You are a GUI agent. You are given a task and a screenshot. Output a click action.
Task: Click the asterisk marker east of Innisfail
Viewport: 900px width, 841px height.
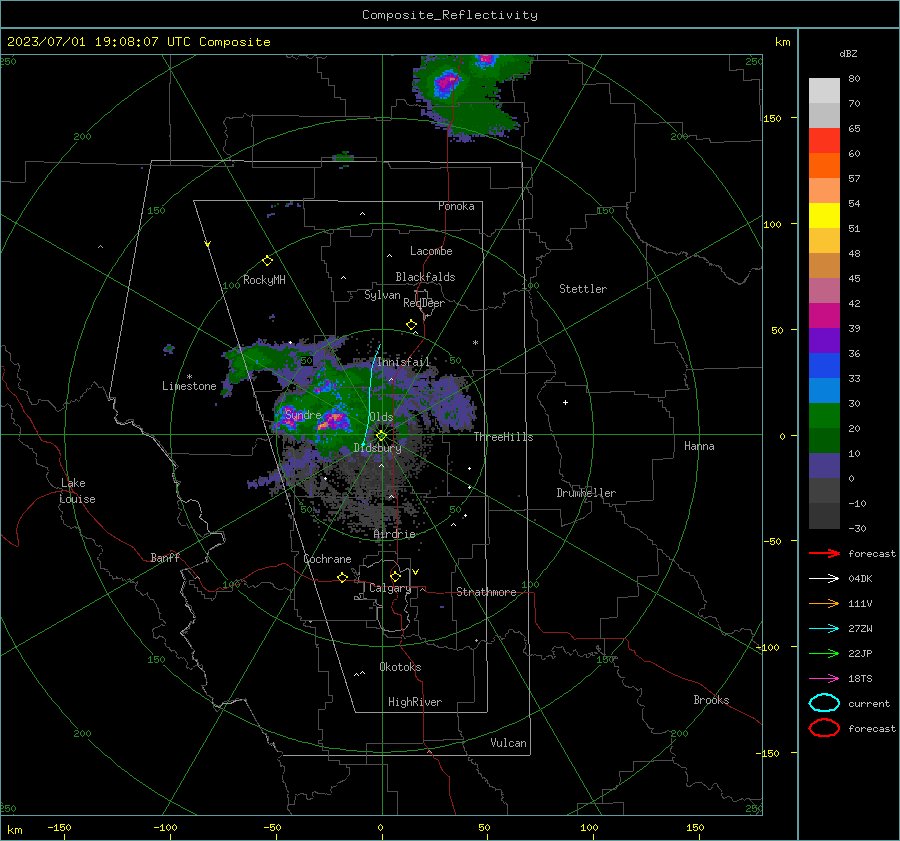475,343
